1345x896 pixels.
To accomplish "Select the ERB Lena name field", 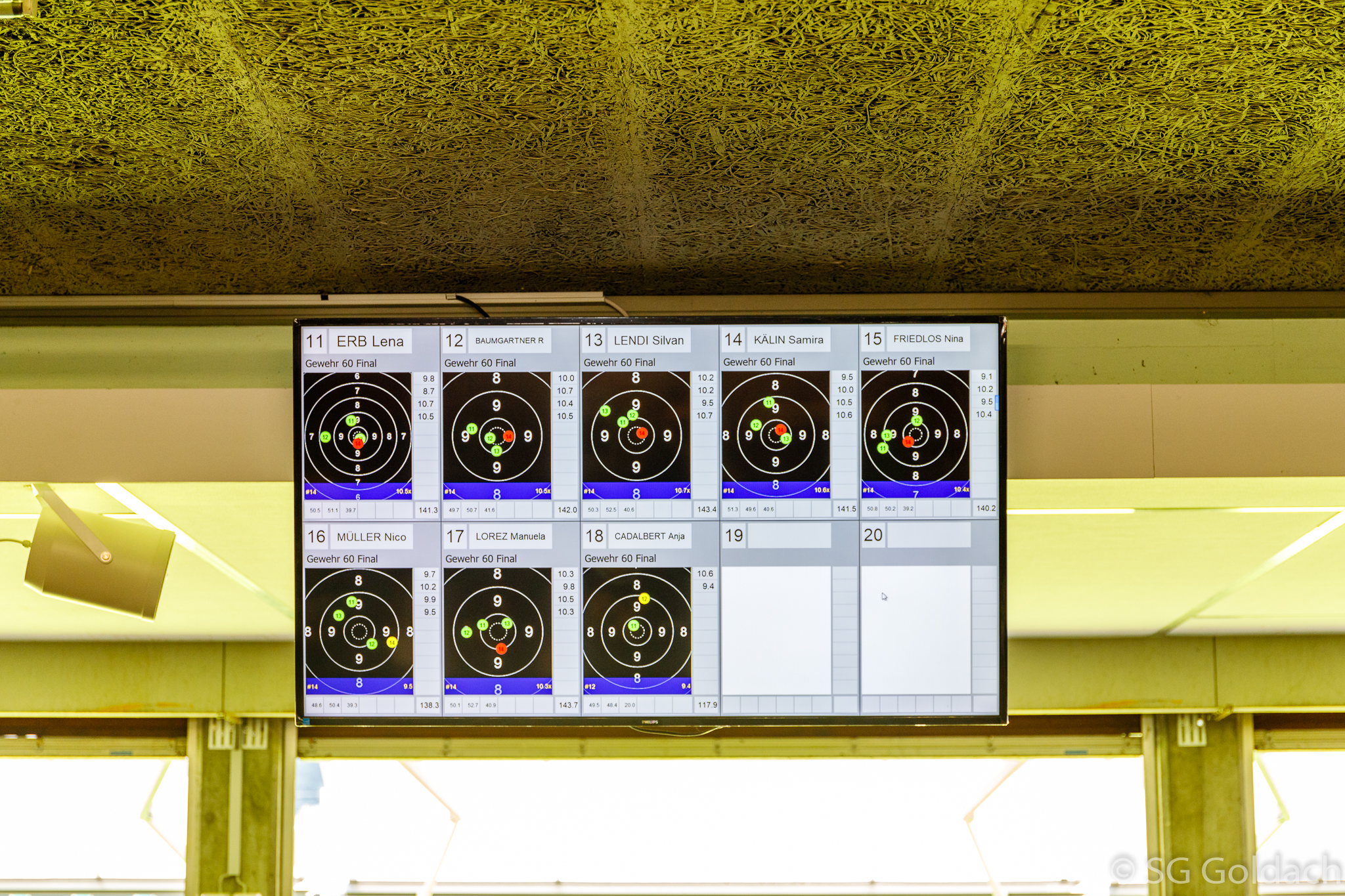I will point(370,341).
